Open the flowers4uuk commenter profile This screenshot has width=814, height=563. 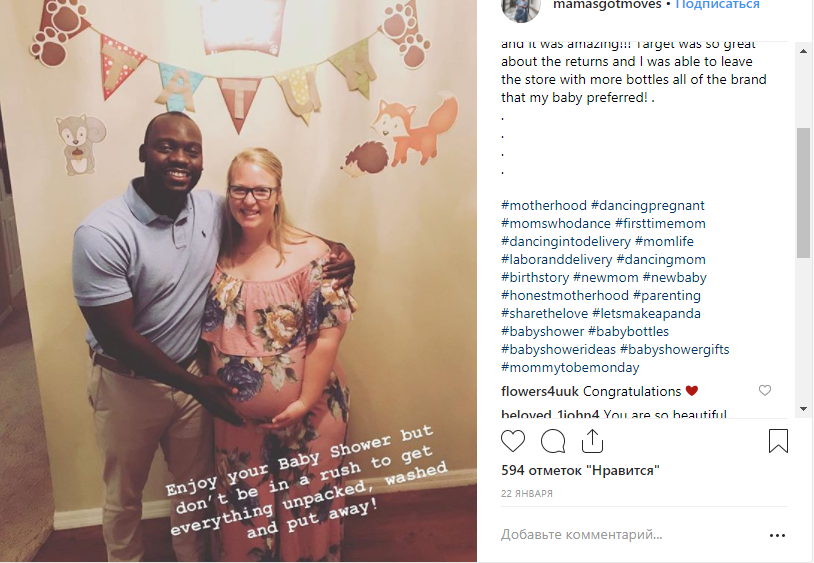pyautogui.click(x=540, y=391)
